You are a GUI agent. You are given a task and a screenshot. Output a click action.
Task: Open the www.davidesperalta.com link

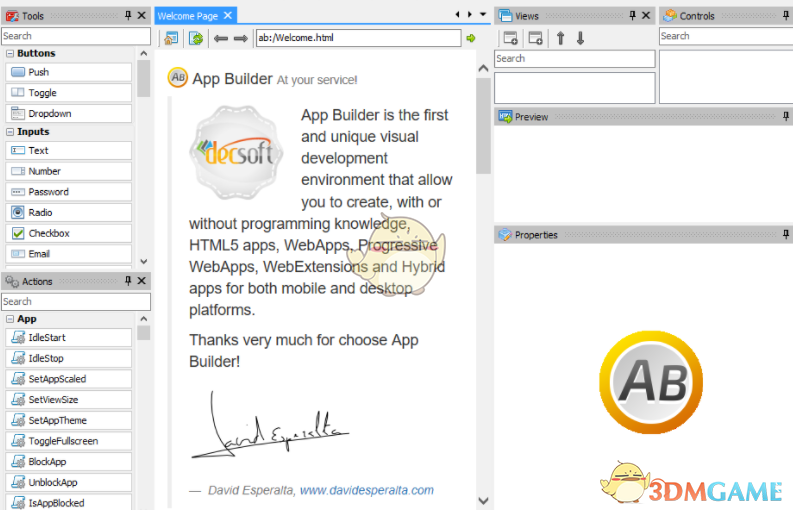(x=367, y=490)
